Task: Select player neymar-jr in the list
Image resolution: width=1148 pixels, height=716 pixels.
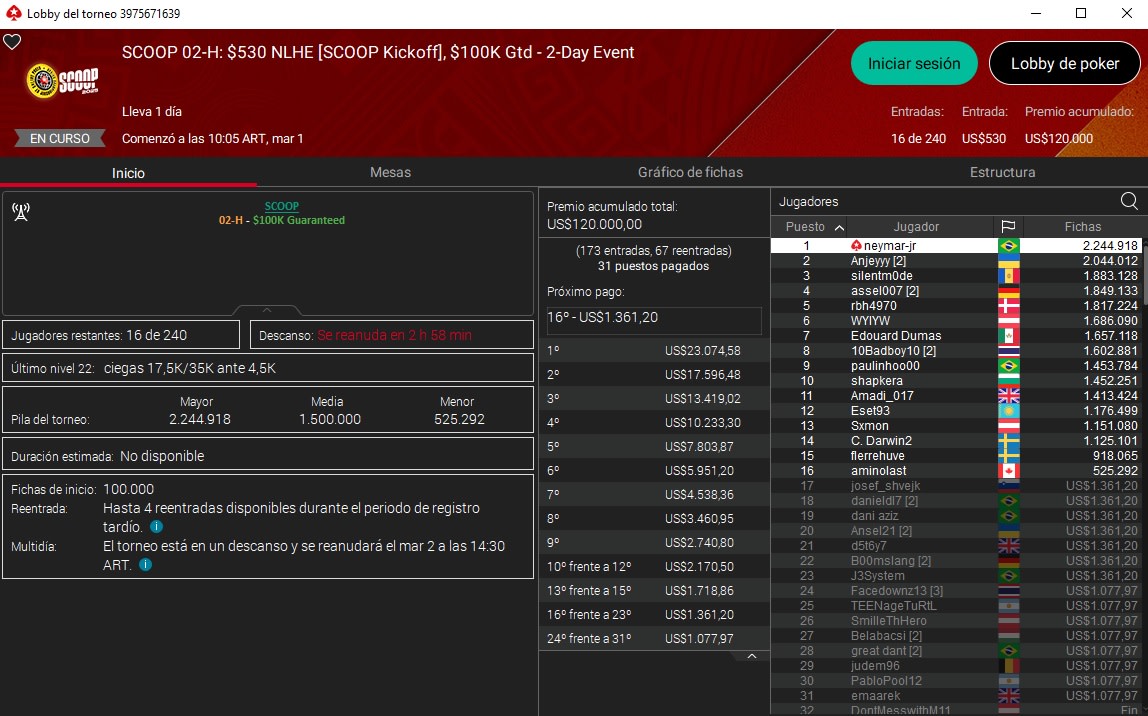Action: pos(955,246)
